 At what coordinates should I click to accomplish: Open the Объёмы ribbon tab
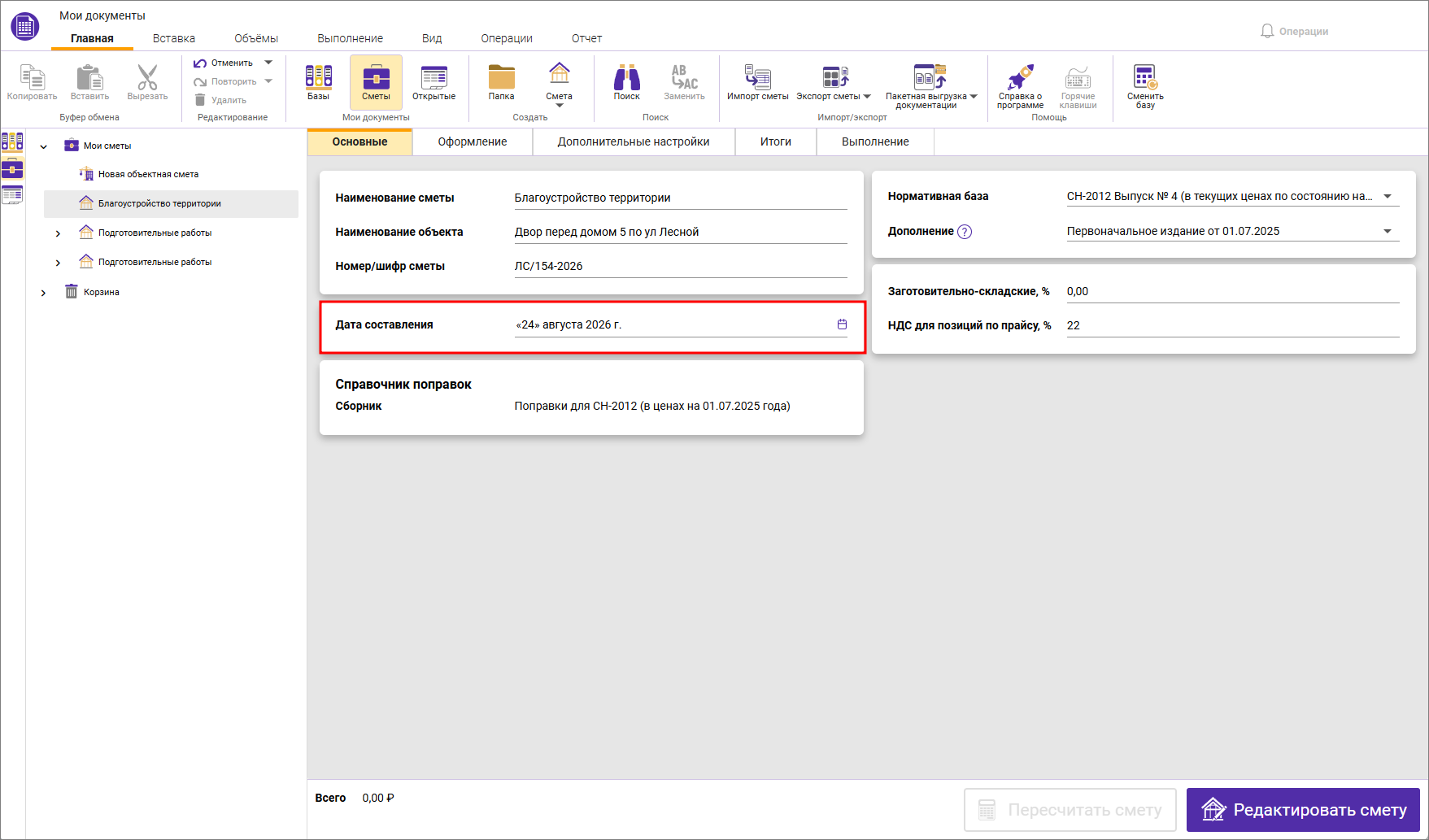point(256,38)
